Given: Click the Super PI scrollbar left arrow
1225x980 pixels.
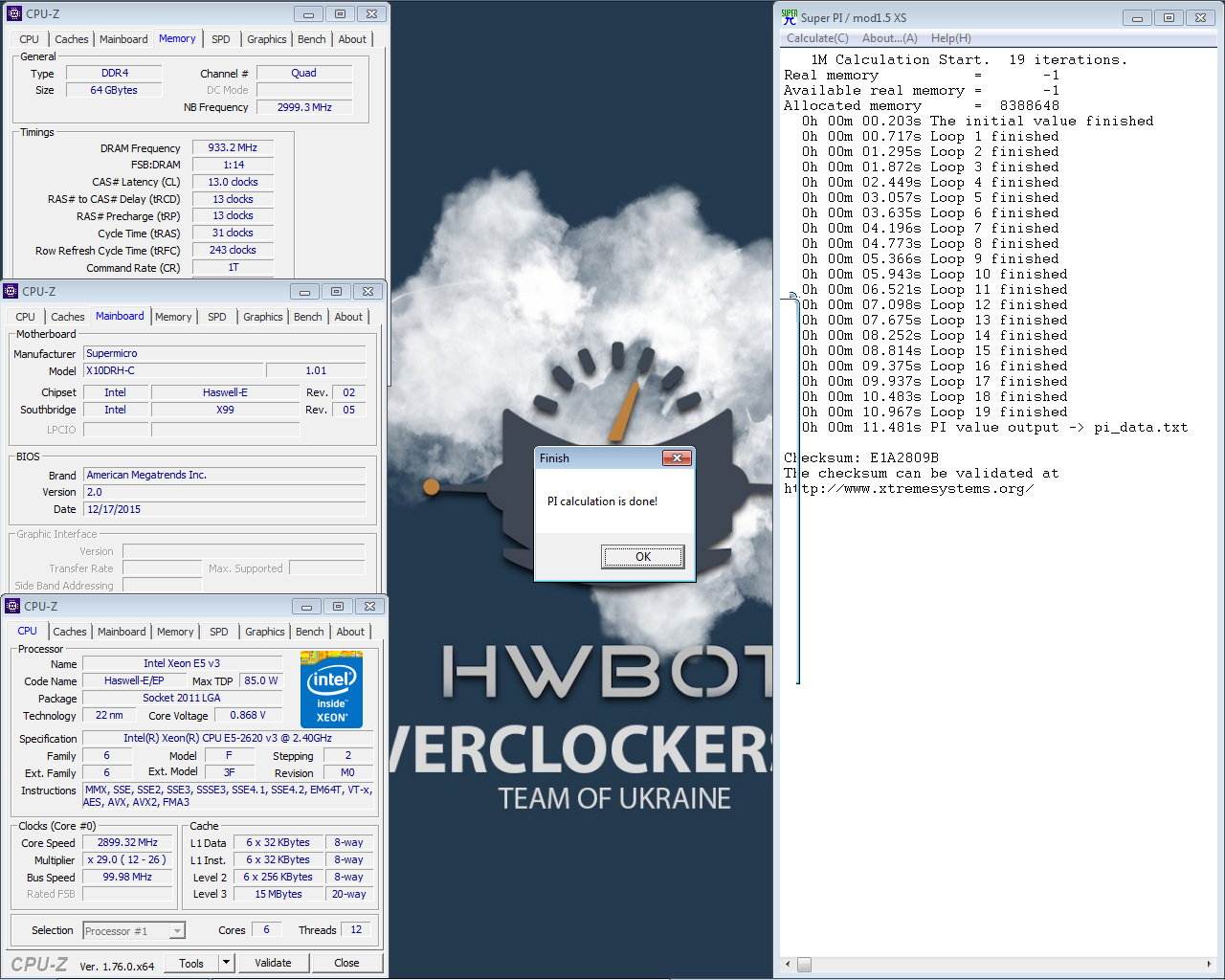Looking at the screenshot, I should pos(789,965).
